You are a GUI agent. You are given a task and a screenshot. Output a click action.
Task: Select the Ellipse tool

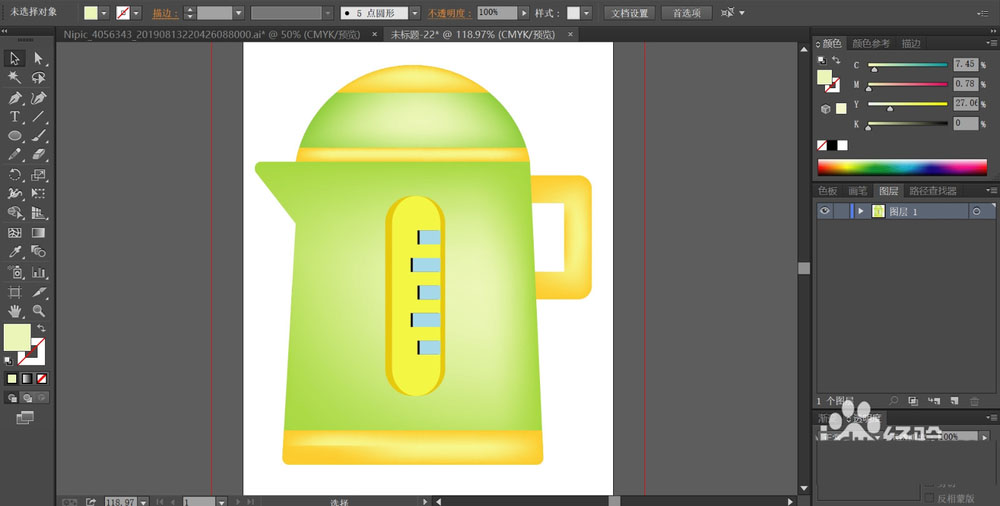(x=14, y=136)
